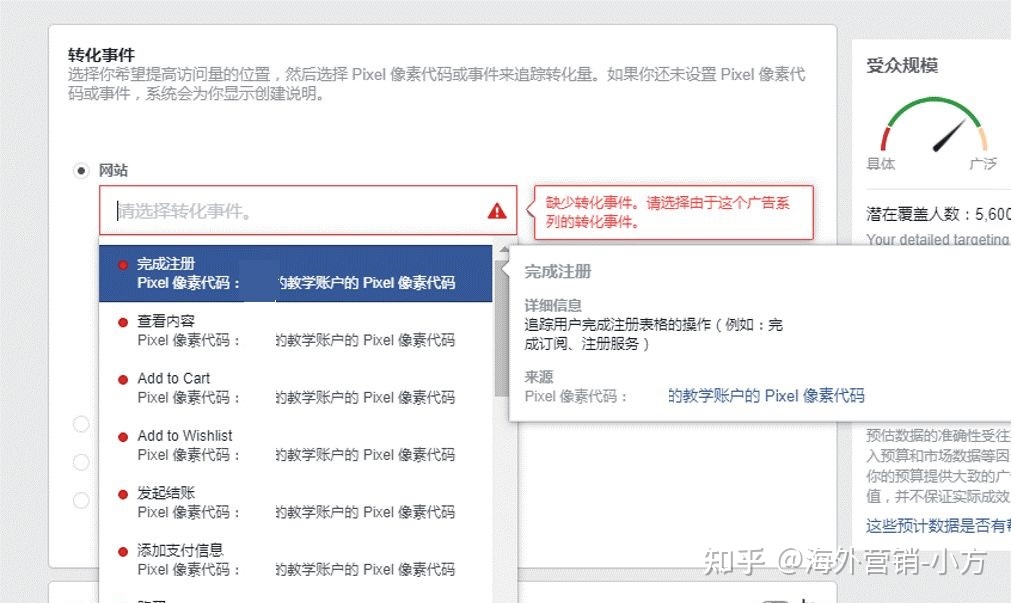Click 受众规模 panel heading
The height and width of the screenshot is (603, 1014).
[902, 65]
